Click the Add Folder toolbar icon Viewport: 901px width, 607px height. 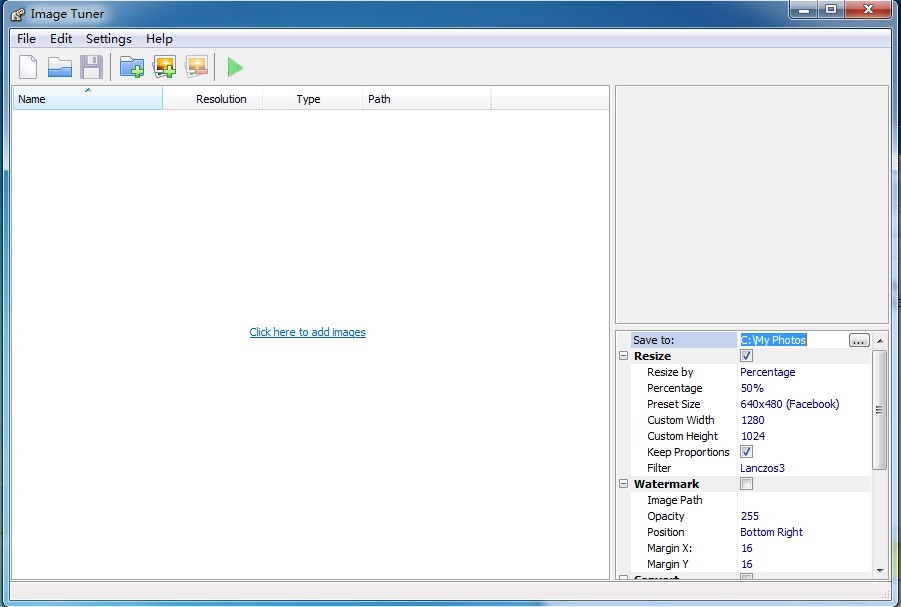[x=131, y=67]
